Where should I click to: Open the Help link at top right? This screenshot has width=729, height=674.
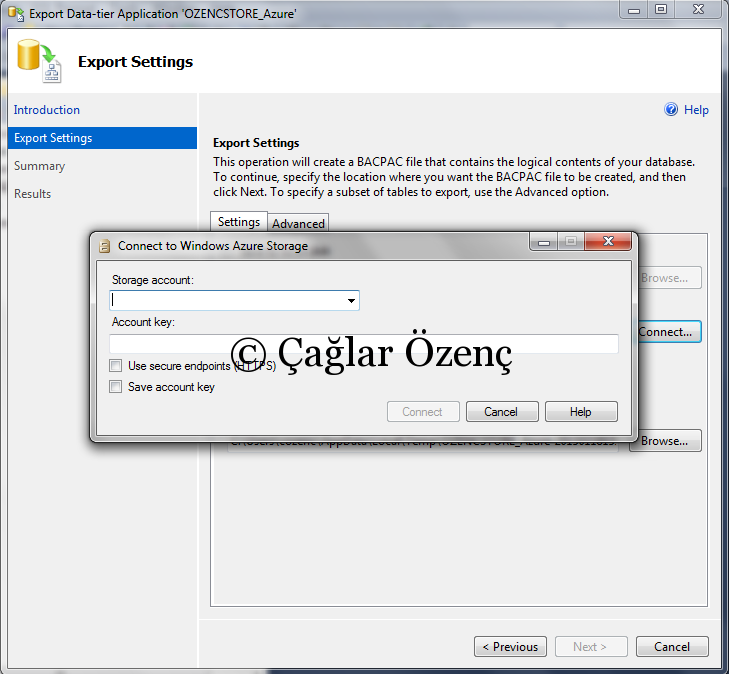tap(696, 110)
